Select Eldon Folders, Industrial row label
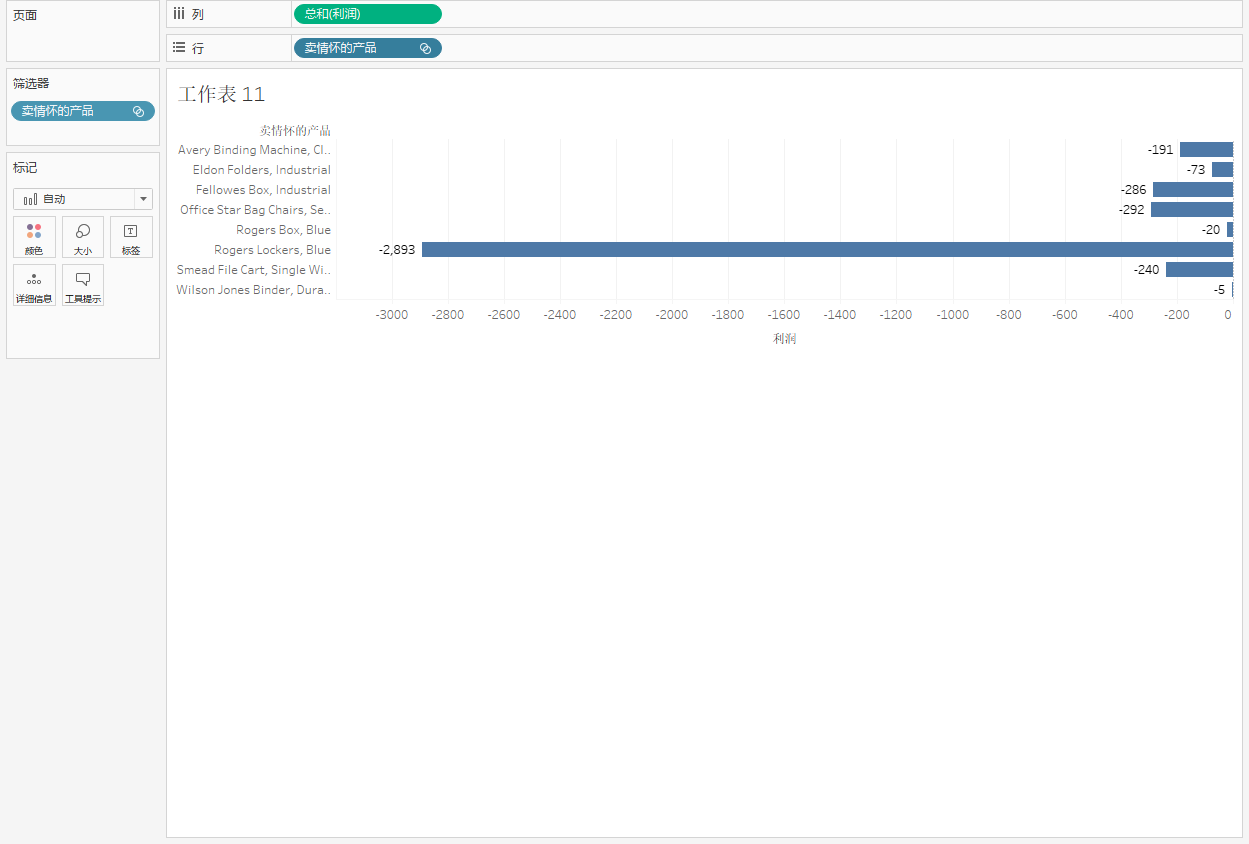The image size is (1249, 844). pyautogui.click(x=262, y=170)
